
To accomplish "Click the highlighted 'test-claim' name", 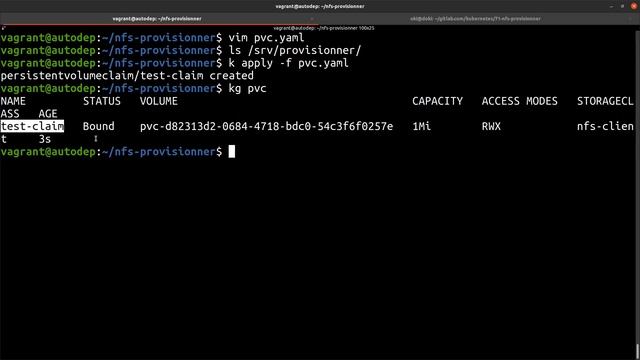I will click(x=32, y=127).
